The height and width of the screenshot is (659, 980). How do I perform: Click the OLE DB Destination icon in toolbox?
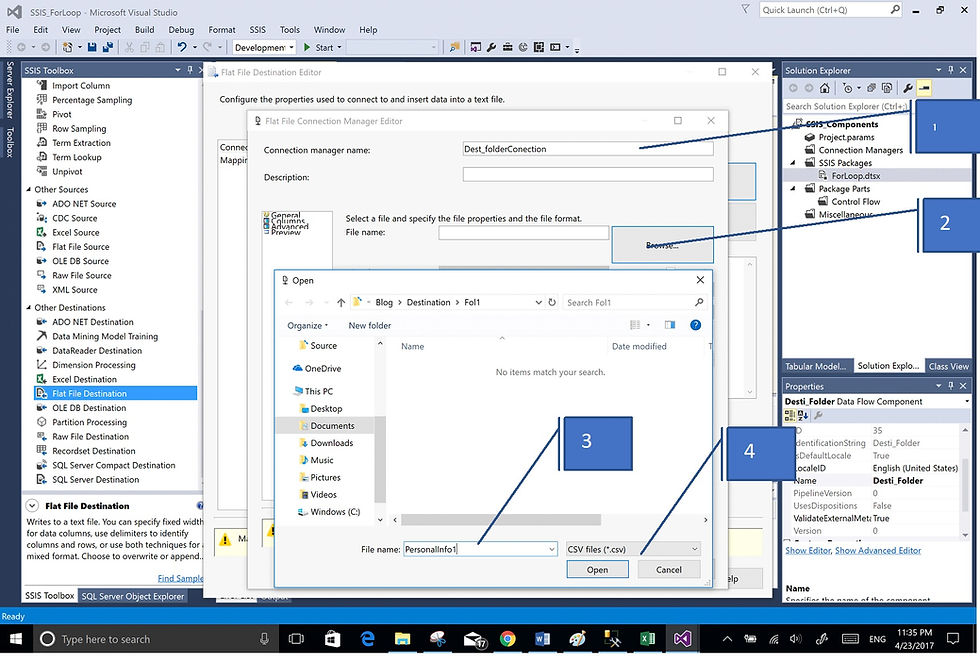pos(42,408)
